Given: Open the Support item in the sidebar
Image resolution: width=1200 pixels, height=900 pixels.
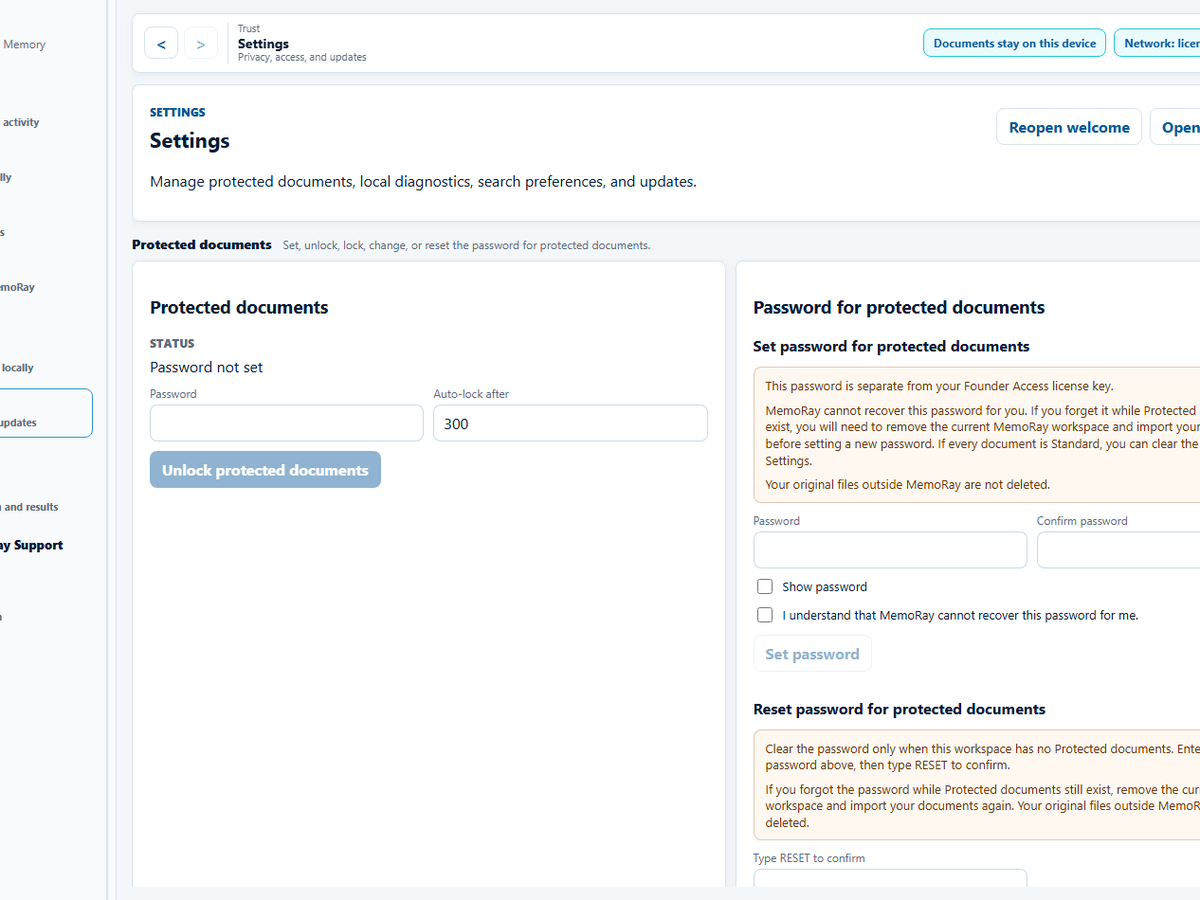Looking at the screenshot, I should coord(31,545).
